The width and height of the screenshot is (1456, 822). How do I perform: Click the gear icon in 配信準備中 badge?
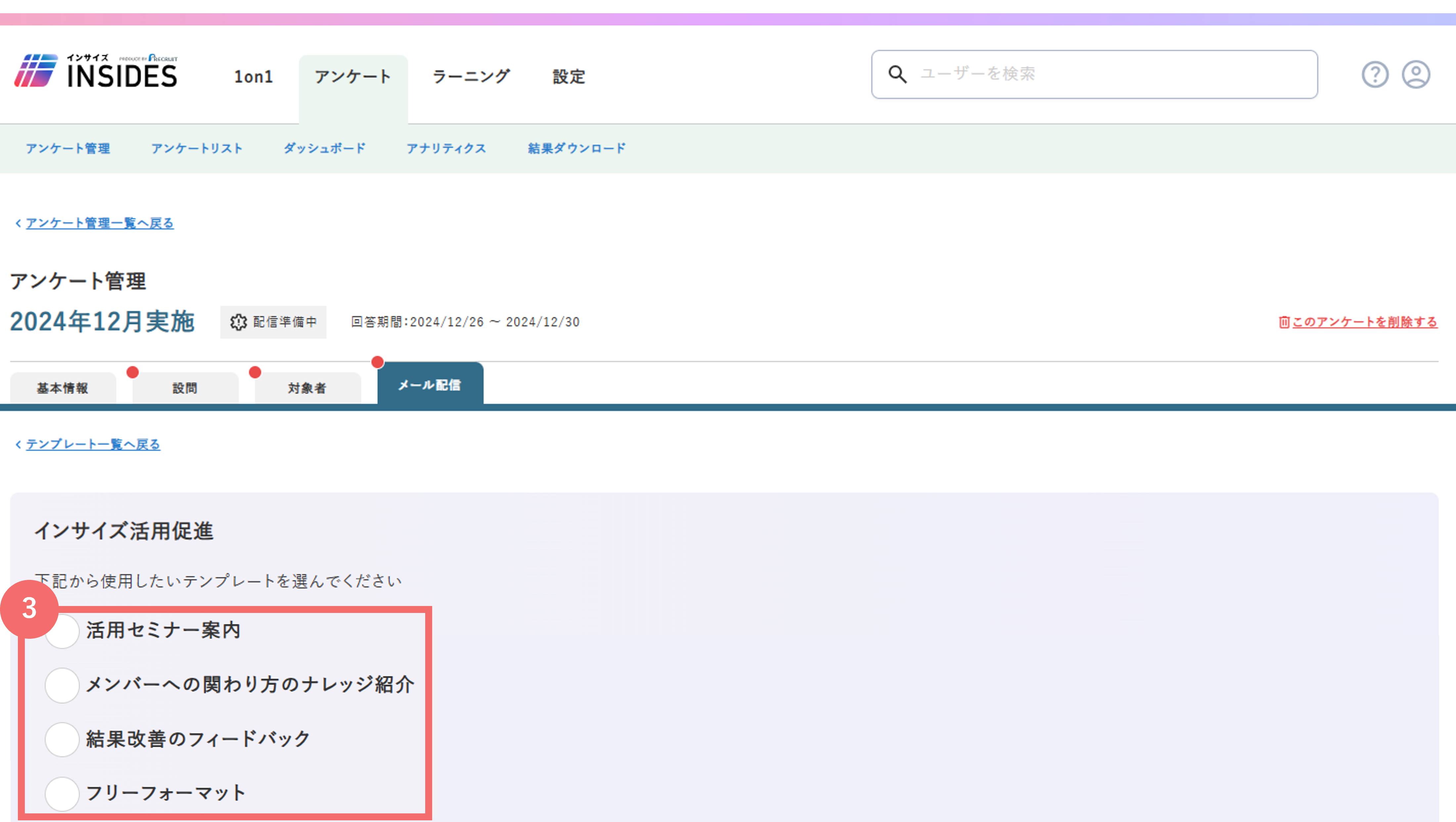coord(239,322)
